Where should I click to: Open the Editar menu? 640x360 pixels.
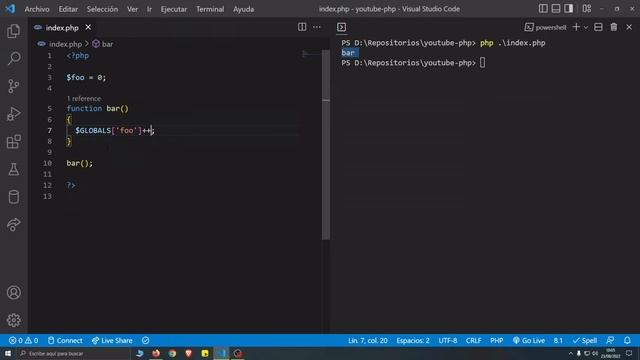tap(68, 9)
